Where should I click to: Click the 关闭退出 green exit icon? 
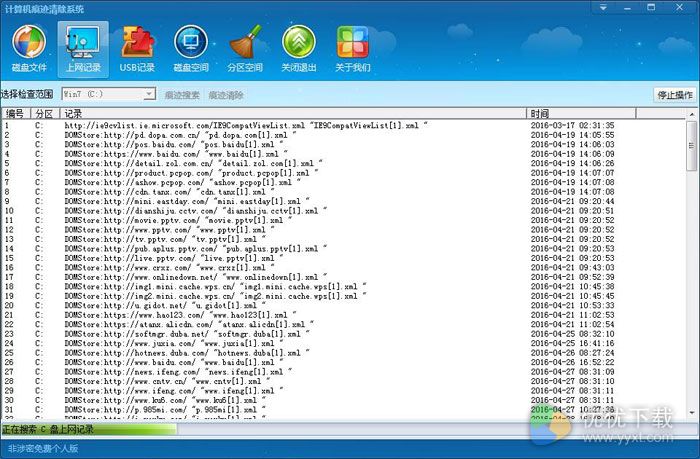tap(299, 49)
